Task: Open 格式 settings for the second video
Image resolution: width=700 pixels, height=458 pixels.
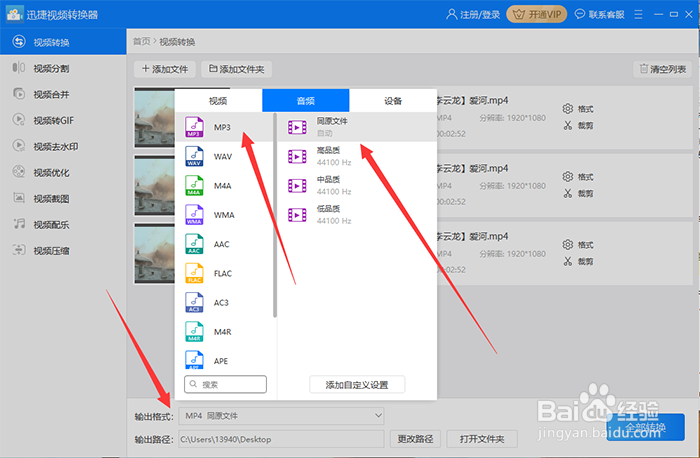Action: point(578,177)
